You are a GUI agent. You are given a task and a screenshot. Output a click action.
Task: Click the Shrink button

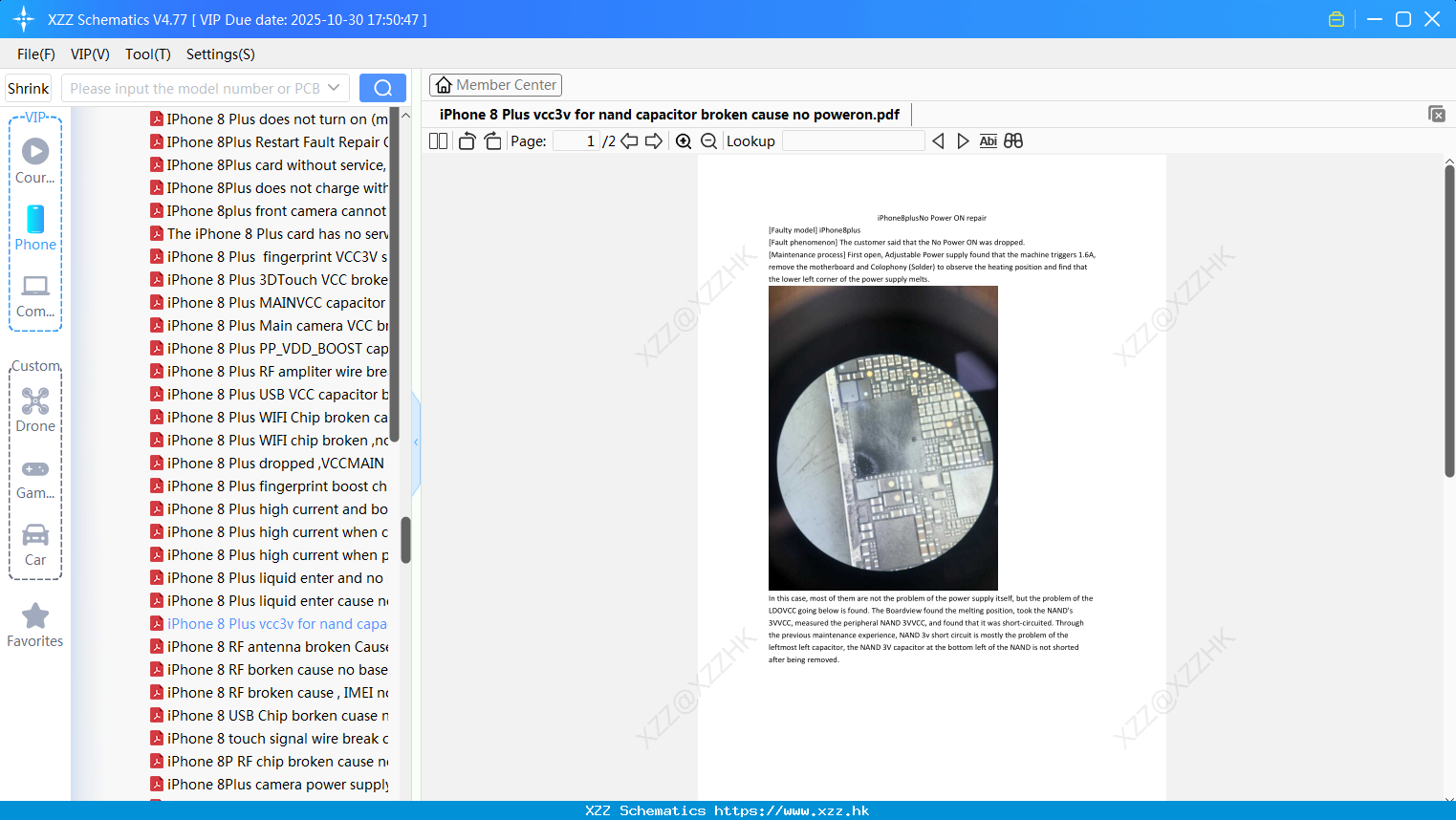[28, 88]
